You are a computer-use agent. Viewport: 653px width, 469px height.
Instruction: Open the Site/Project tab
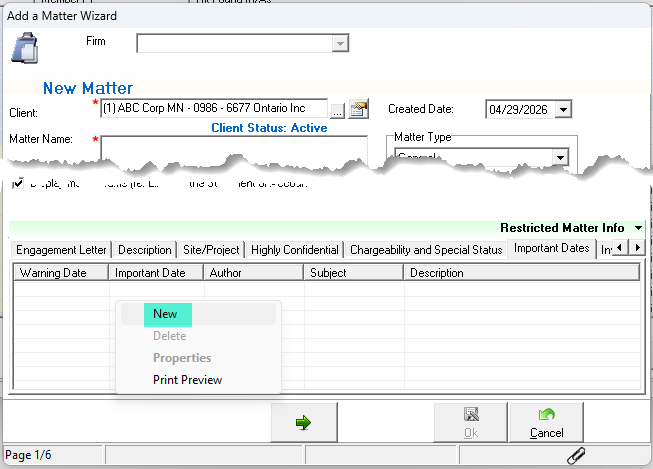click(211, 250)
